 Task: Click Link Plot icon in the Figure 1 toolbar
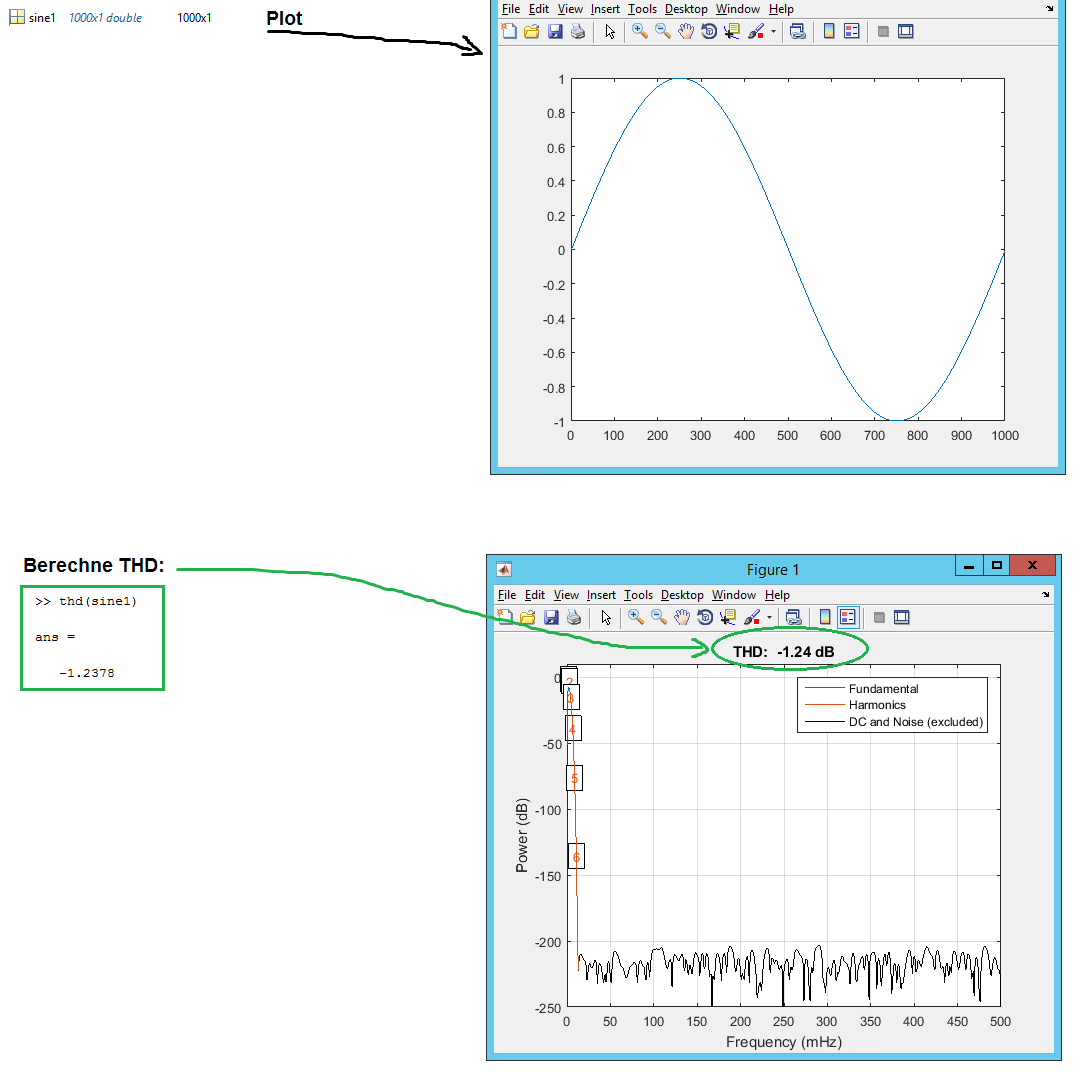point(793,617)
